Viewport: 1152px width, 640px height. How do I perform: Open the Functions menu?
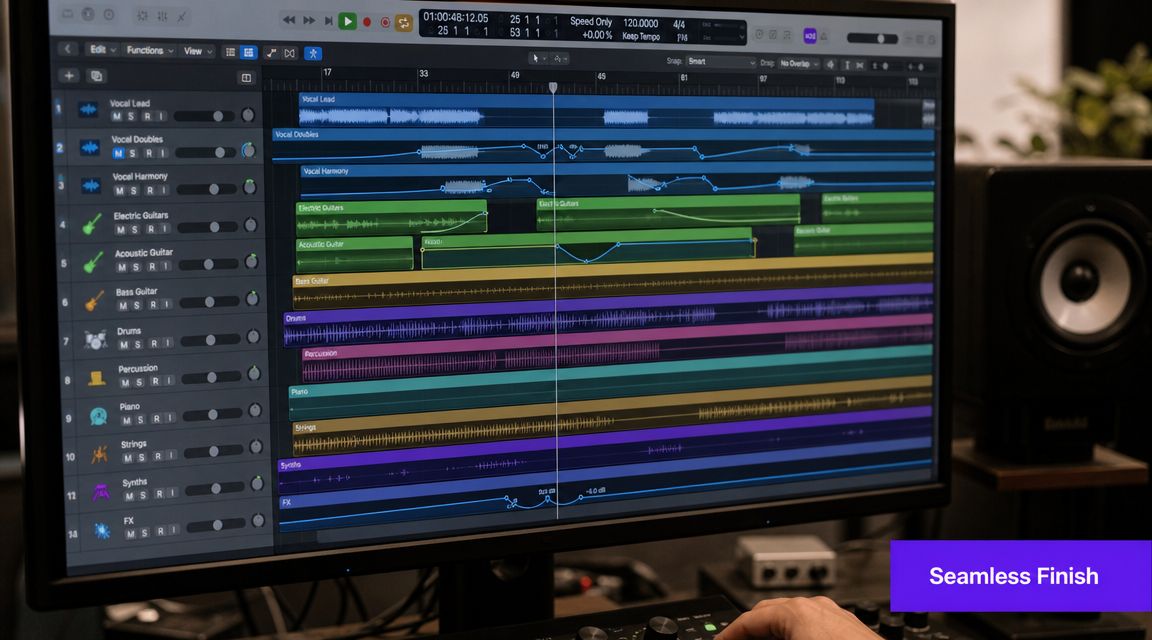pos(149,50)
